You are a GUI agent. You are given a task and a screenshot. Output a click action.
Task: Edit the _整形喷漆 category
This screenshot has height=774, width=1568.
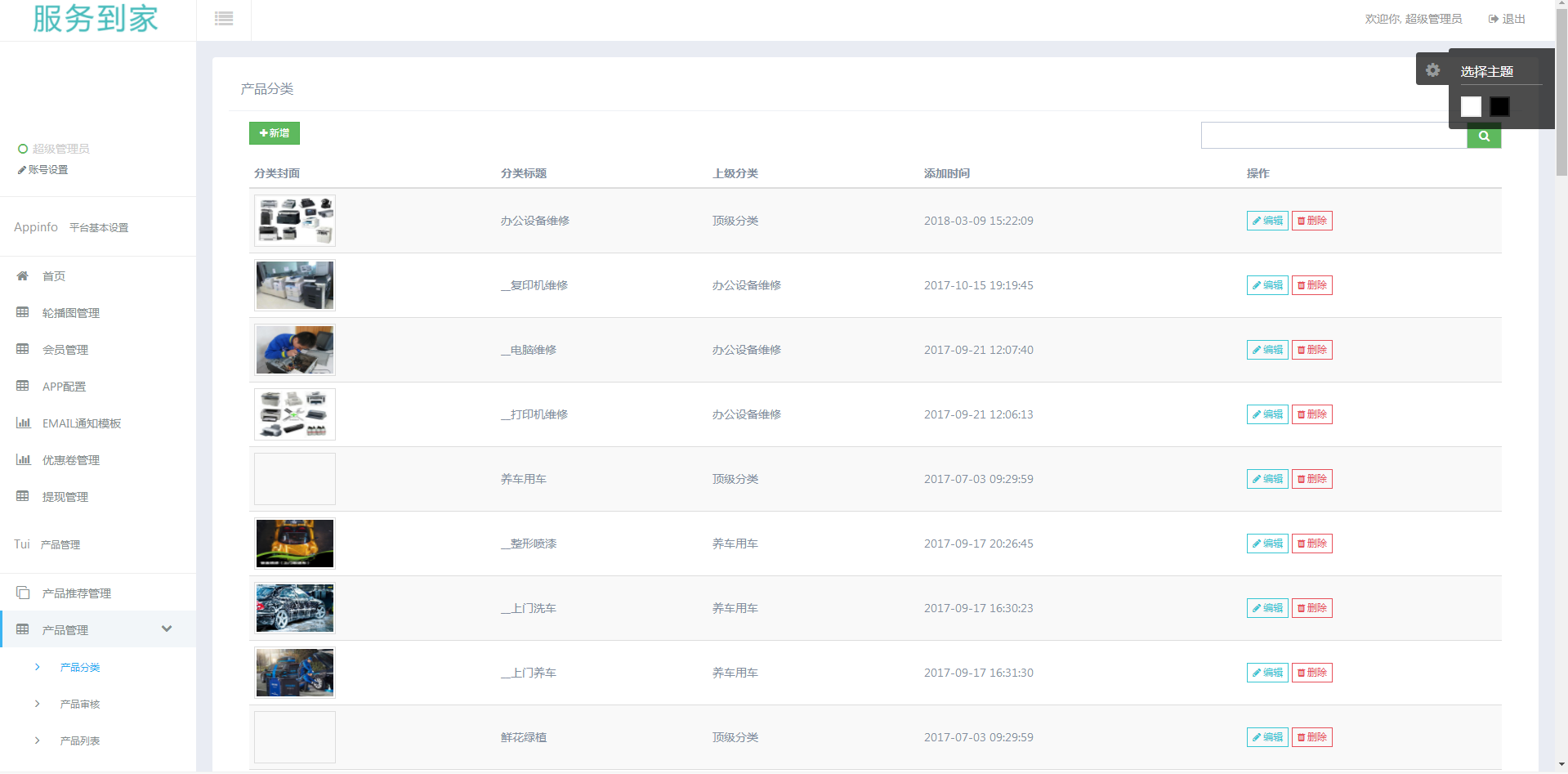click(x=1267, y=544)
